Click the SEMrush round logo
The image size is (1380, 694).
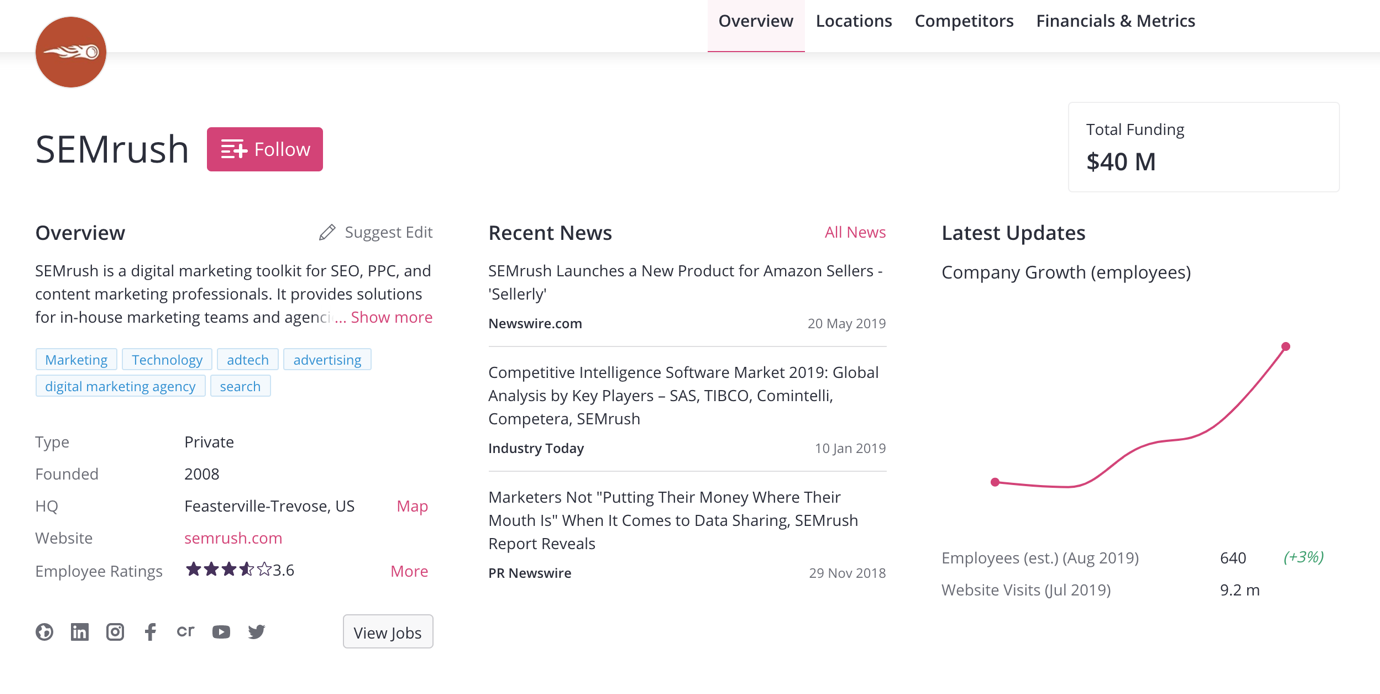pos(71,52)
